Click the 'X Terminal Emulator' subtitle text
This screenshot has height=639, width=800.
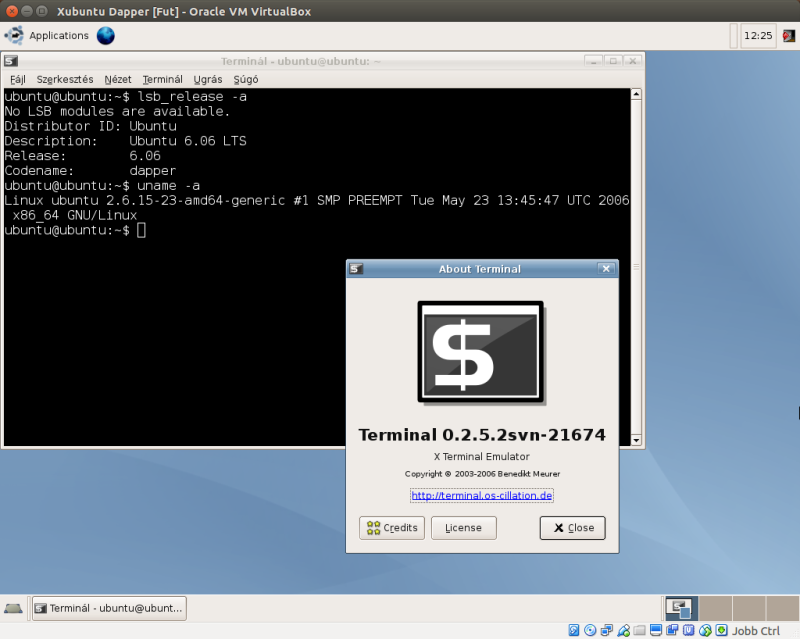[482, 456]
